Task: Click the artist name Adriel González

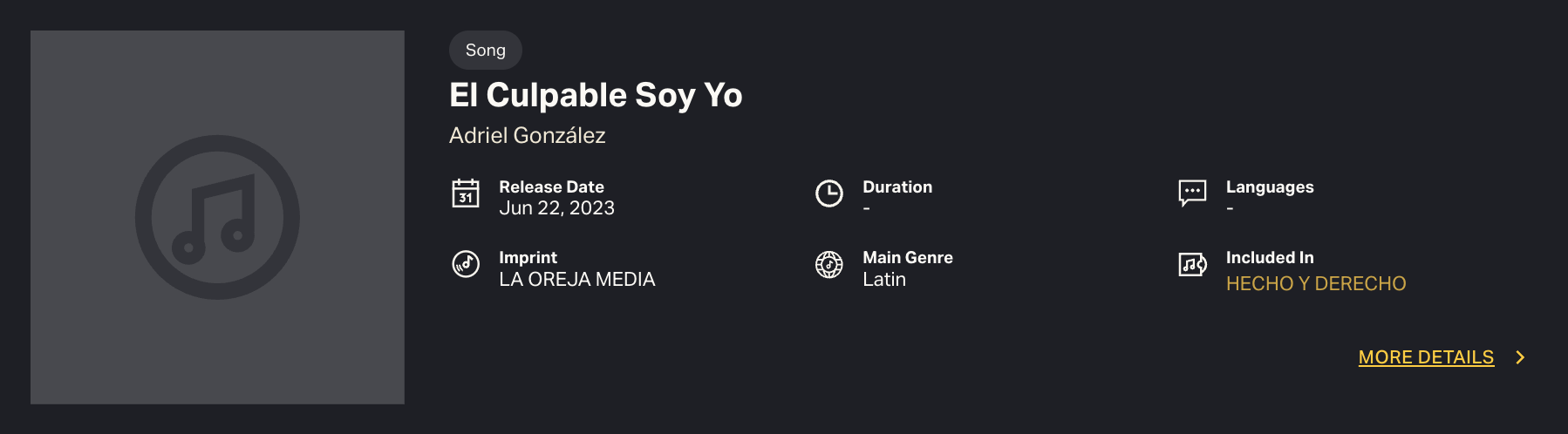Action: click(x=527, y=136)
